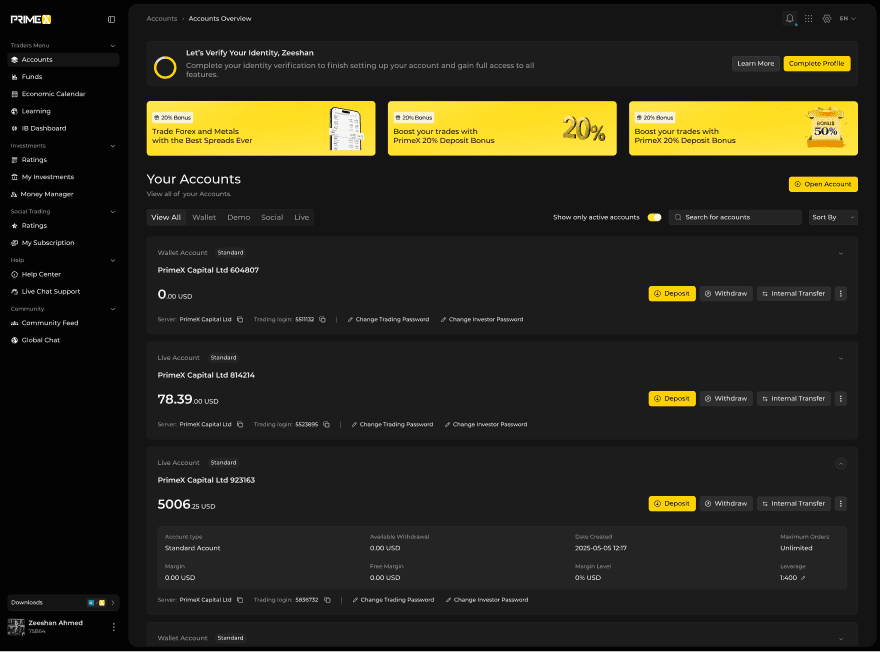The image size is (880, 652).
Task: Open the user menu beside Zeeshan Ahmed
Action: [113, 627]
